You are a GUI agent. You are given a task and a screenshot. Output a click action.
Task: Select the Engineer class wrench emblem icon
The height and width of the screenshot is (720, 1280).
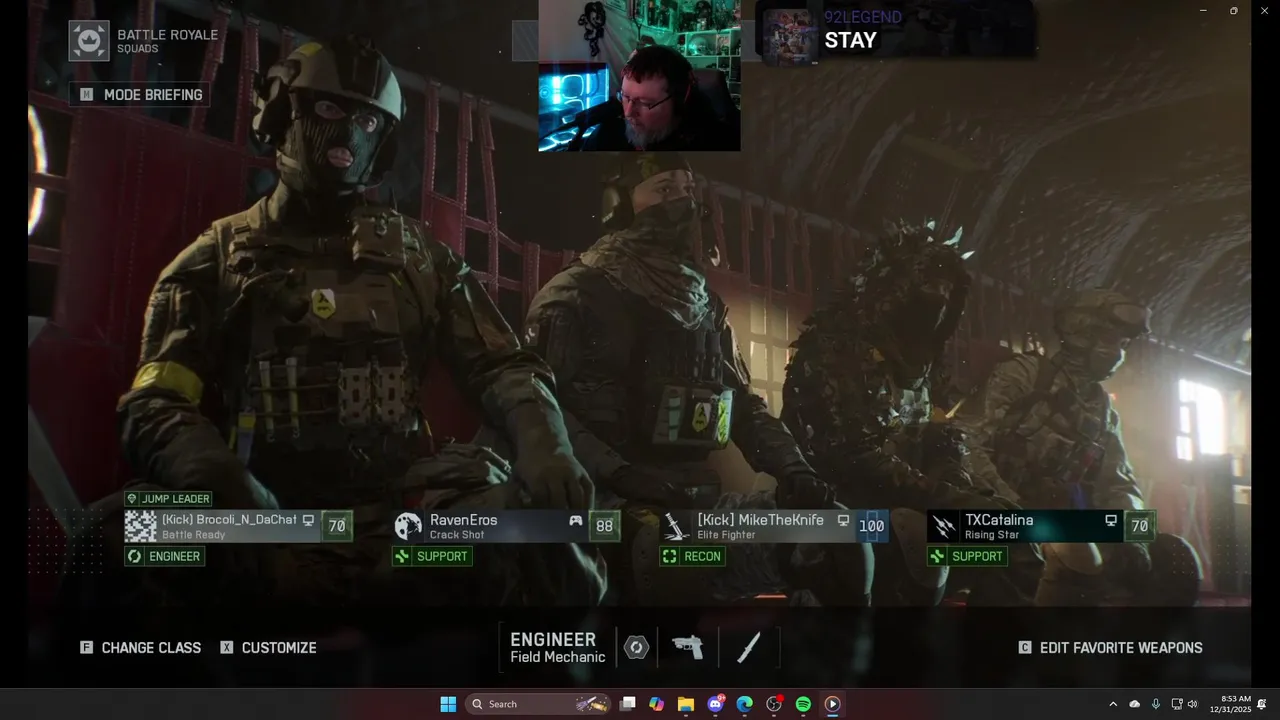point(636,648)
